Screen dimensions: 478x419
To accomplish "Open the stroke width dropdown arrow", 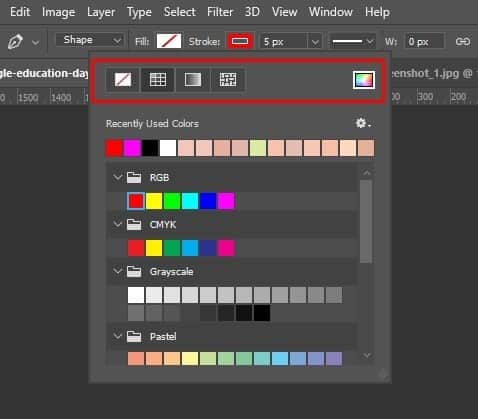I will [x=315, y=42].
